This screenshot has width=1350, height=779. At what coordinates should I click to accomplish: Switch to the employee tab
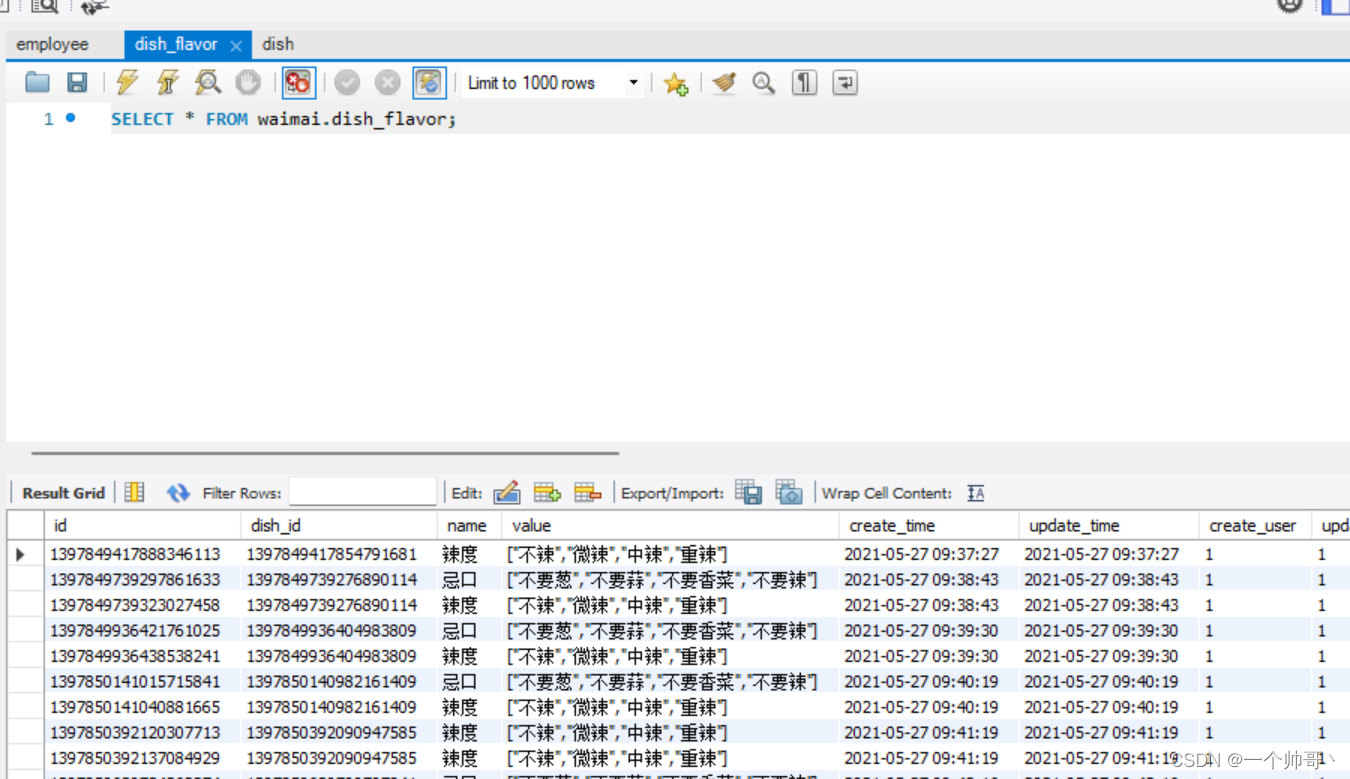tap(52, 44)
